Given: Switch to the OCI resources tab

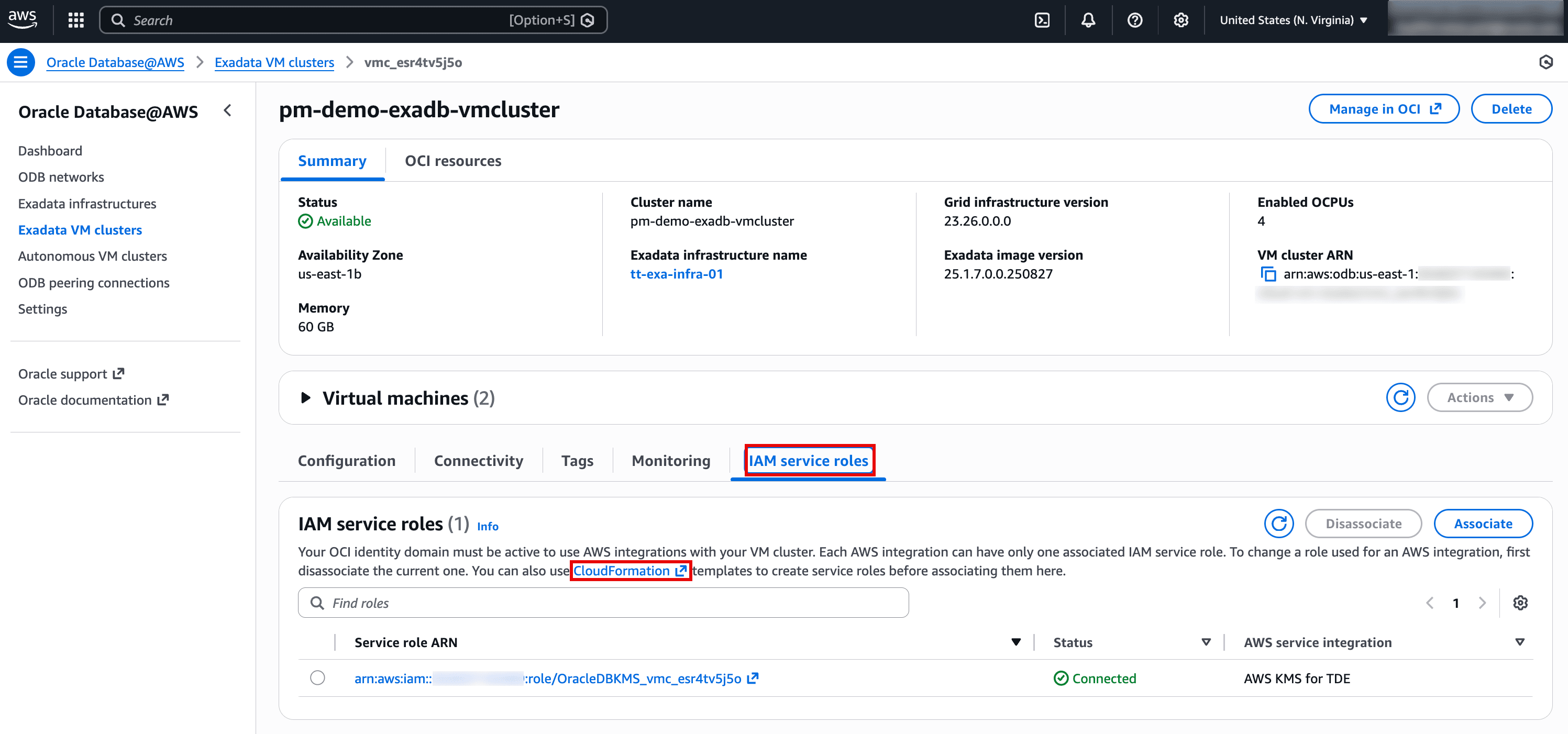Looking at the screenshot, I should coord(453,161).
